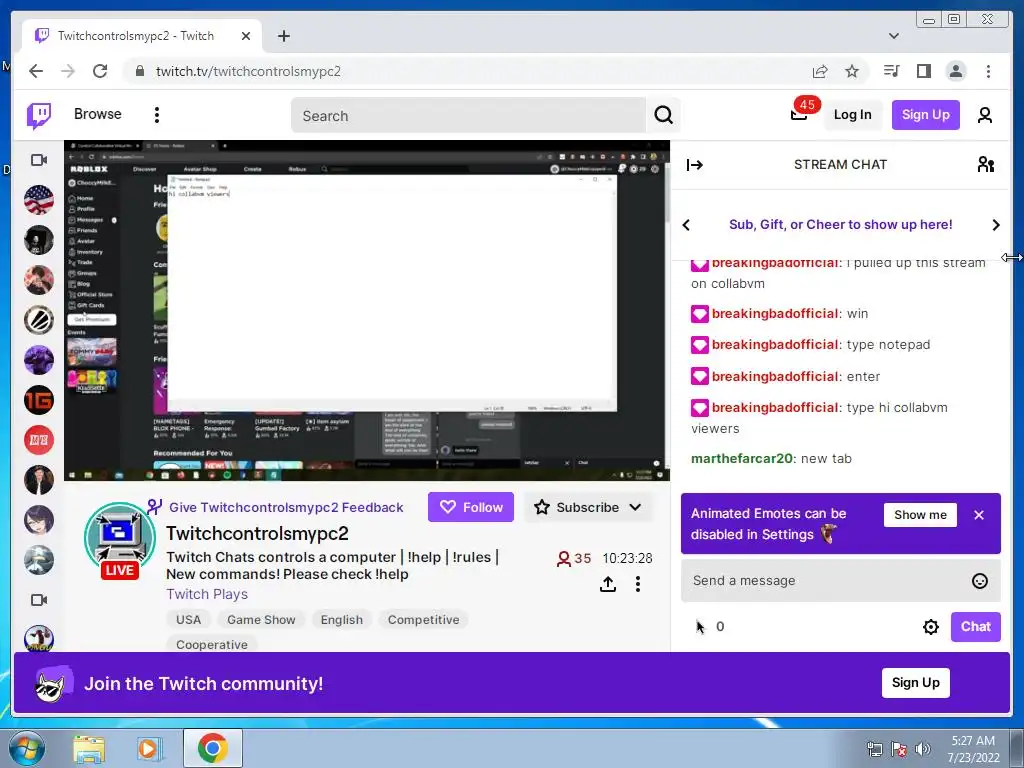Dismiss the Animated Emotes notice

(x=978, y=515)
